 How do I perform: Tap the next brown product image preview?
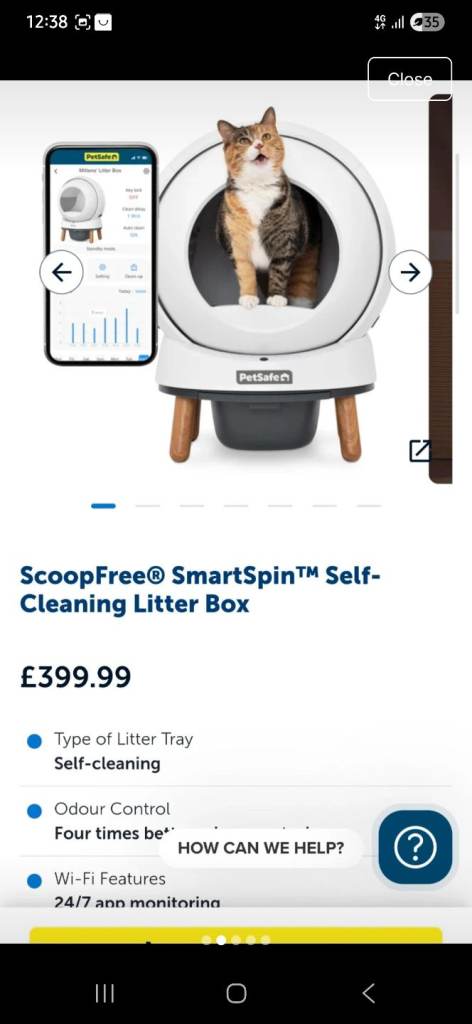click(x=441, y=287)
